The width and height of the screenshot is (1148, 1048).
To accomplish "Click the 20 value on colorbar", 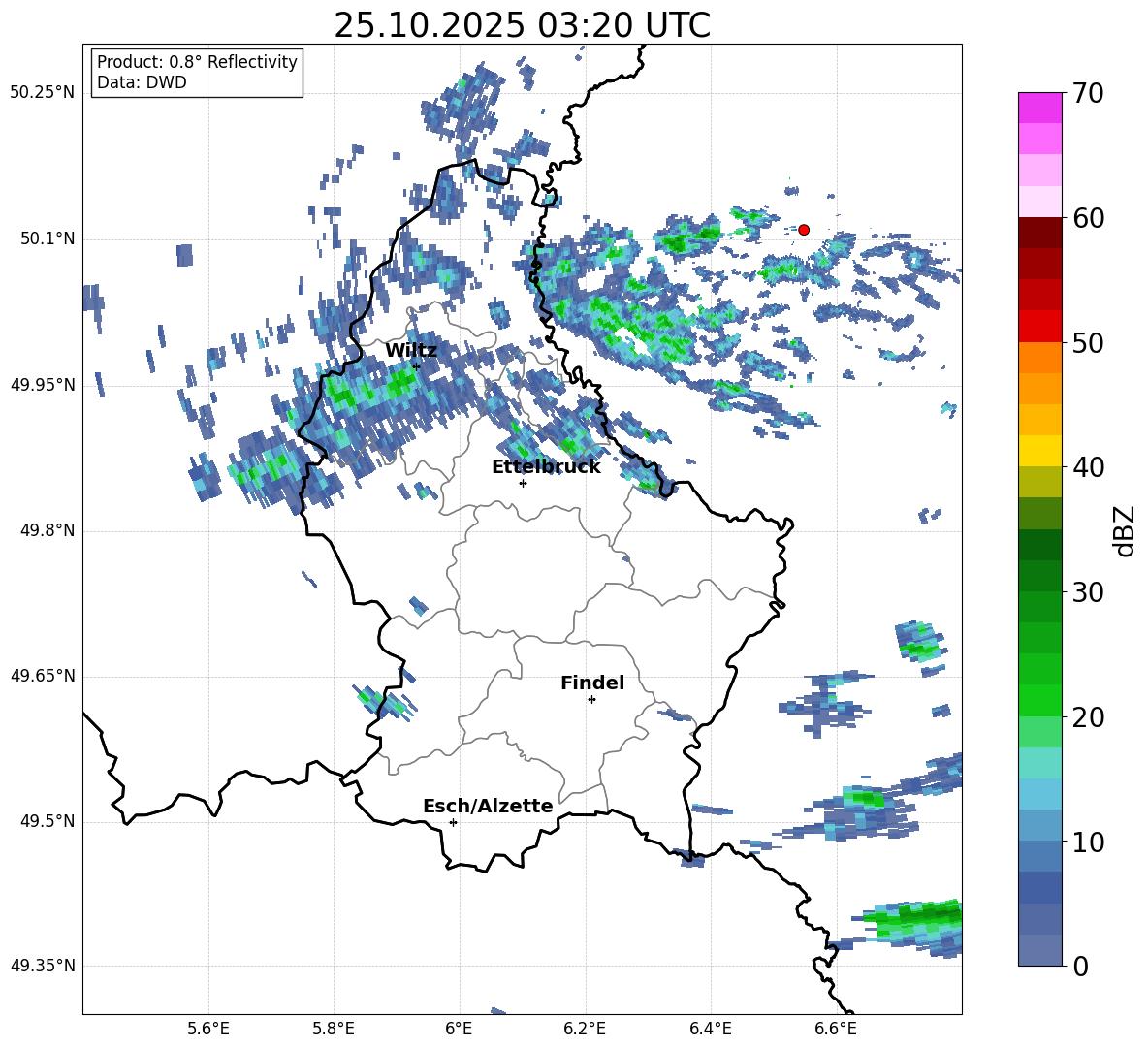I will [1089, 717].
